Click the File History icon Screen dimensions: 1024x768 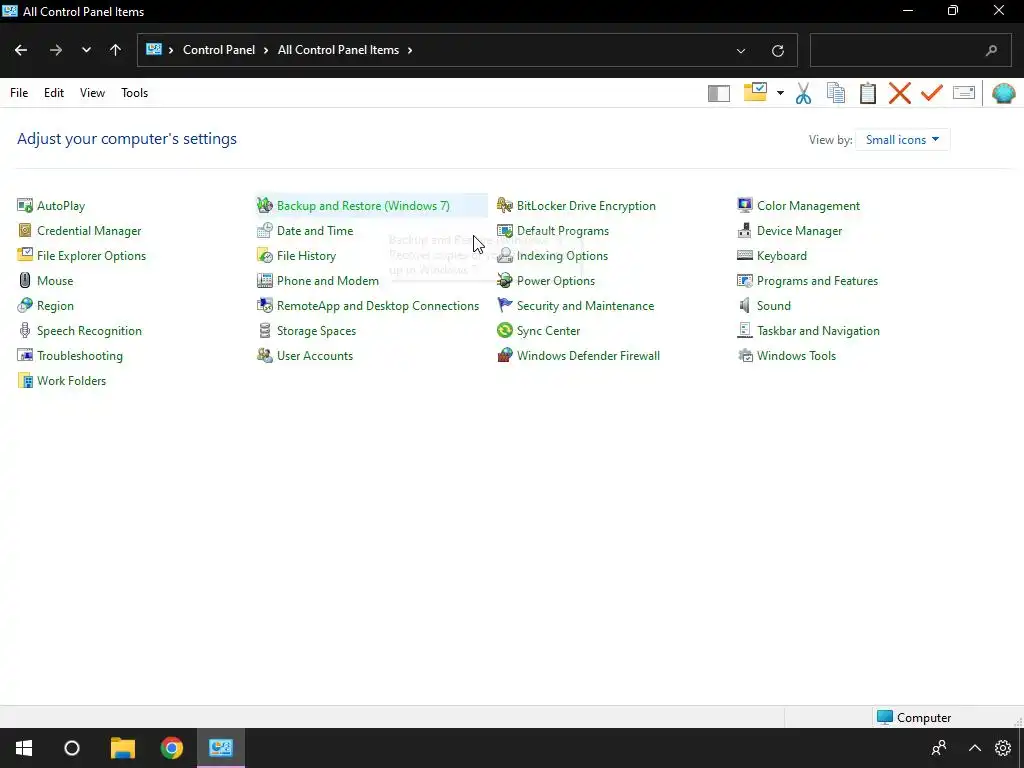coord(264,256)
